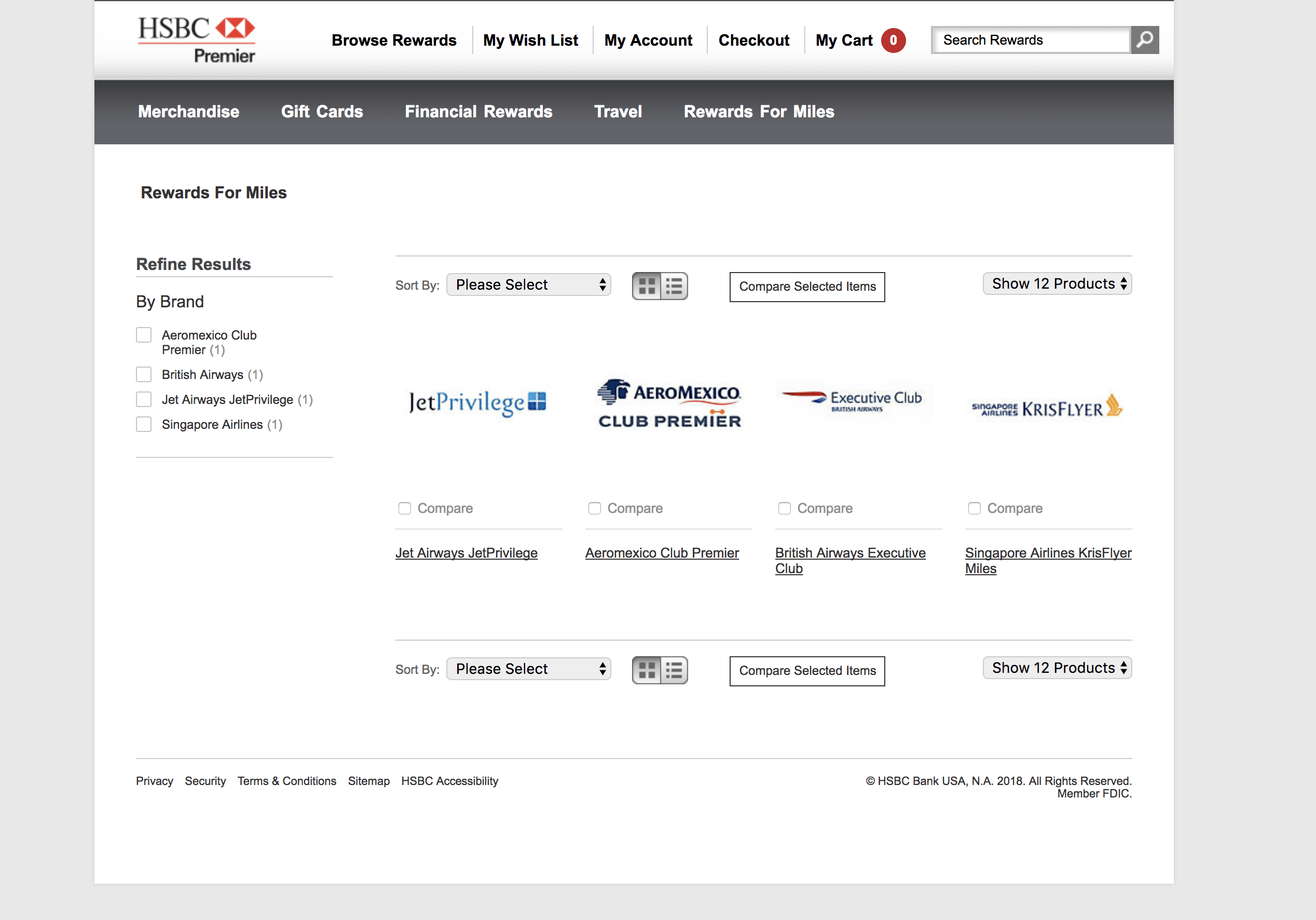Open the bottom Sort By dropdown
Screen dimensions: 1316x920
click(x=528, y=669)
